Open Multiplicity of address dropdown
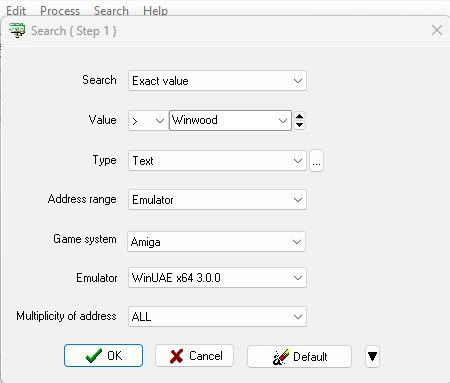 217,316
